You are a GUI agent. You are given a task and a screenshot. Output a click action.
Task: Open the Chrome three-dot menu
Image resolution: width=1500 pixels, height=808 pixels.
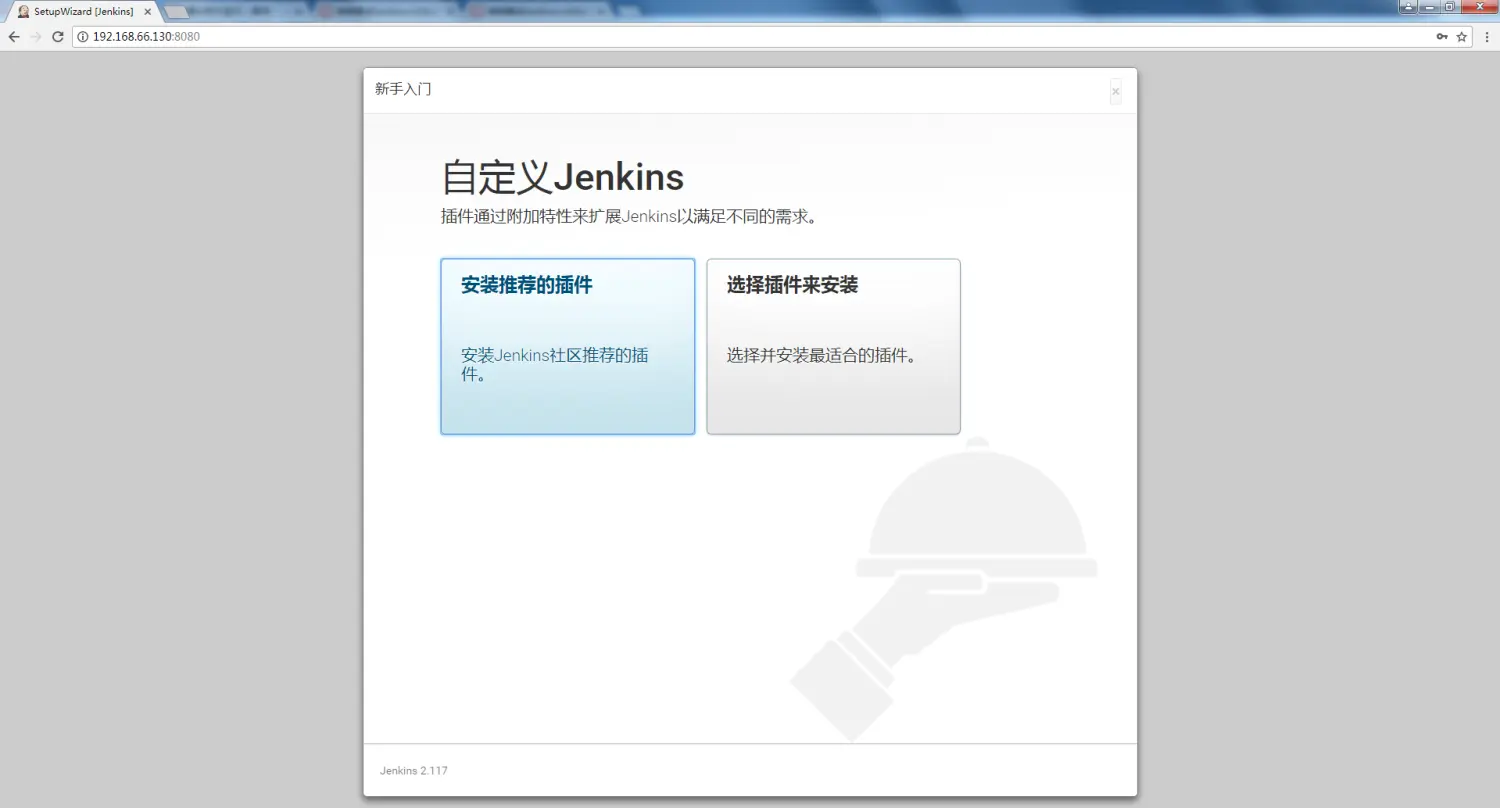point(1486,36)
